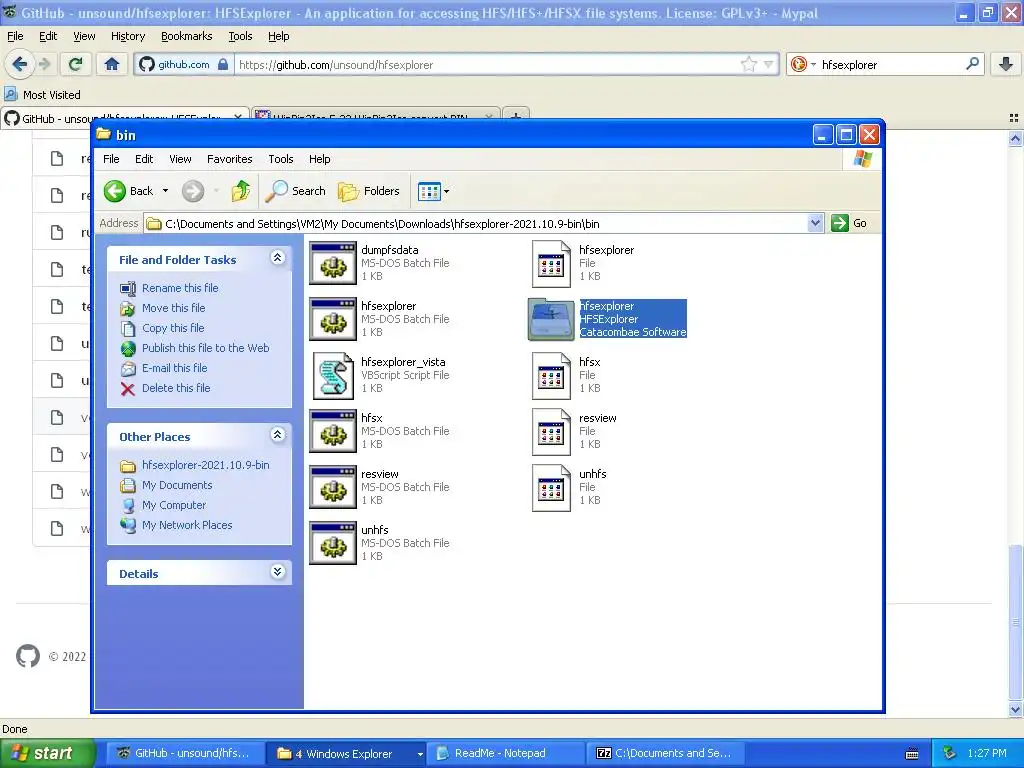Select the unhfs 1 KB File icon
Viewport: 1024px width, 768px height.
coord(551,488)
